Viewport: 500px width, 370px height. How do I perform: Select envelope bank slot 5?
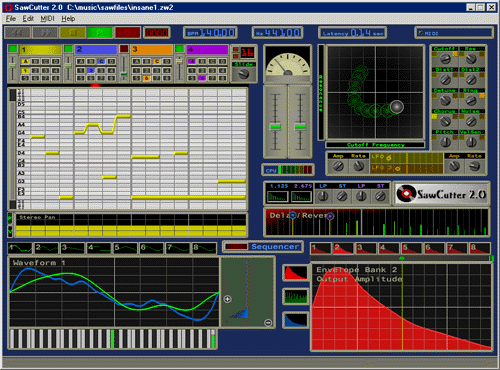411,248
